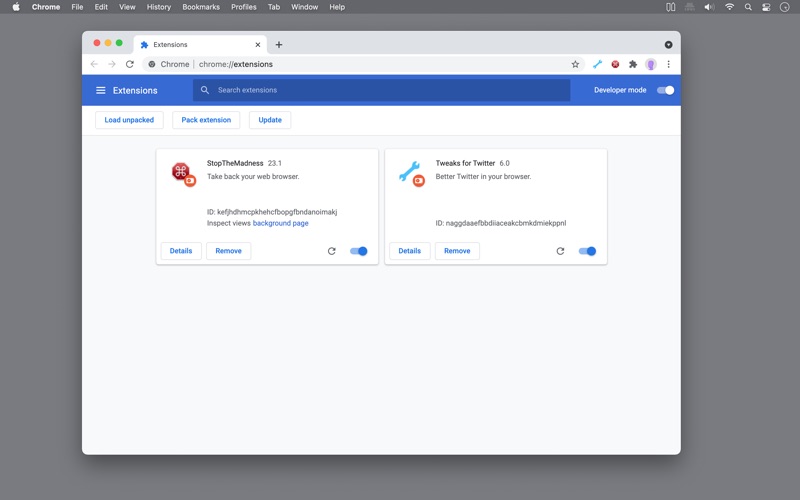The width and height of the screenshot is (800, 500).
Task: Bookmark this page with the star icon
Action: coord(576,64)
